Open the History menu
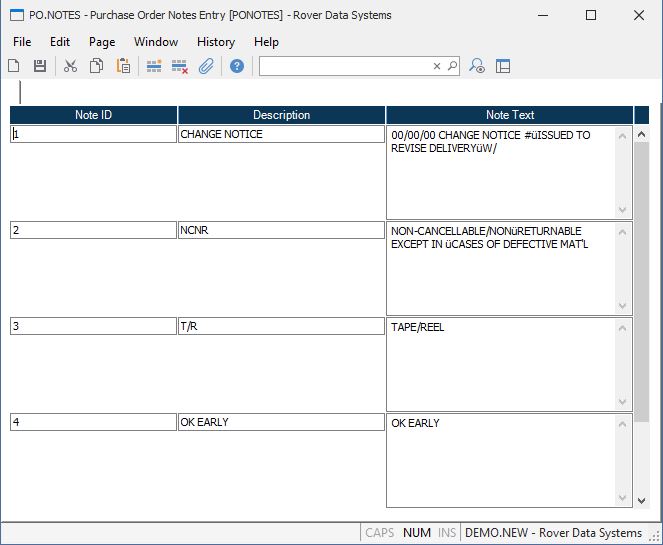 click(x=216, y=42)
